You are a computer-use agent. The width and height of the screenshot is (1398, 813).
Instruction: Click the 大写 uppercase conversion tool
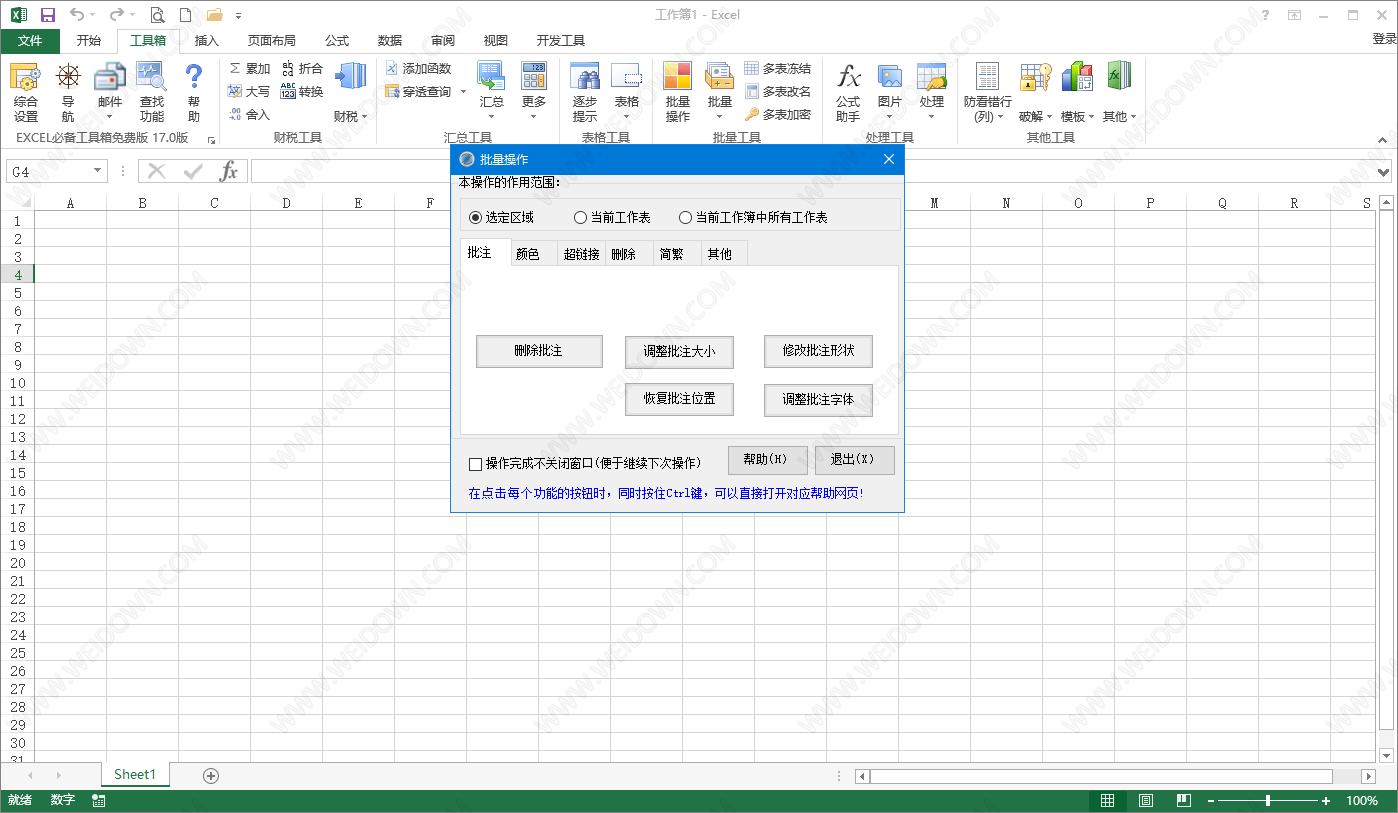click(249, 91)
